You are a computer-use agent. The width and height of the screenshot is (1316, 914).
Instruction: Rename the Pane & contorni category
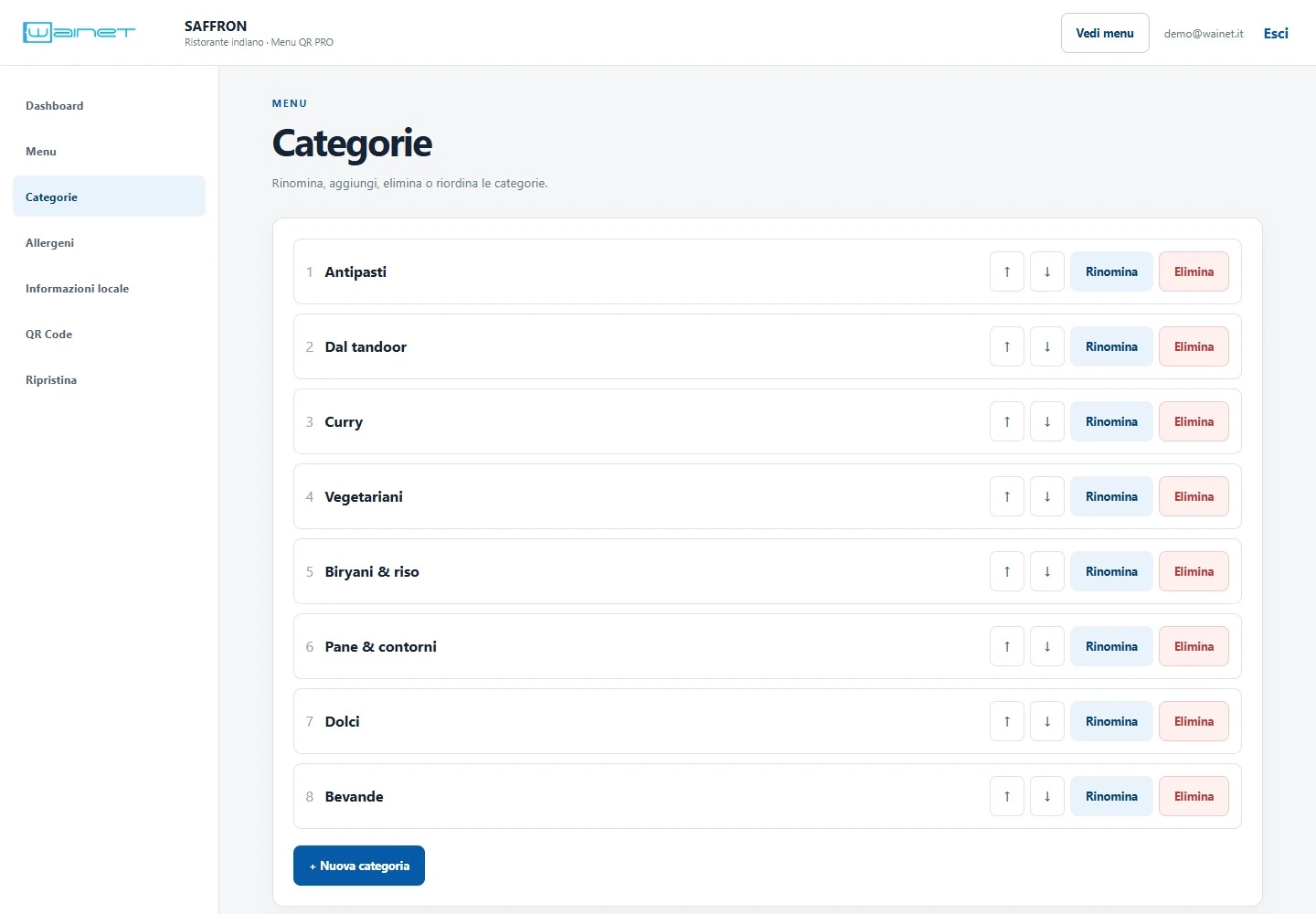1111,646
